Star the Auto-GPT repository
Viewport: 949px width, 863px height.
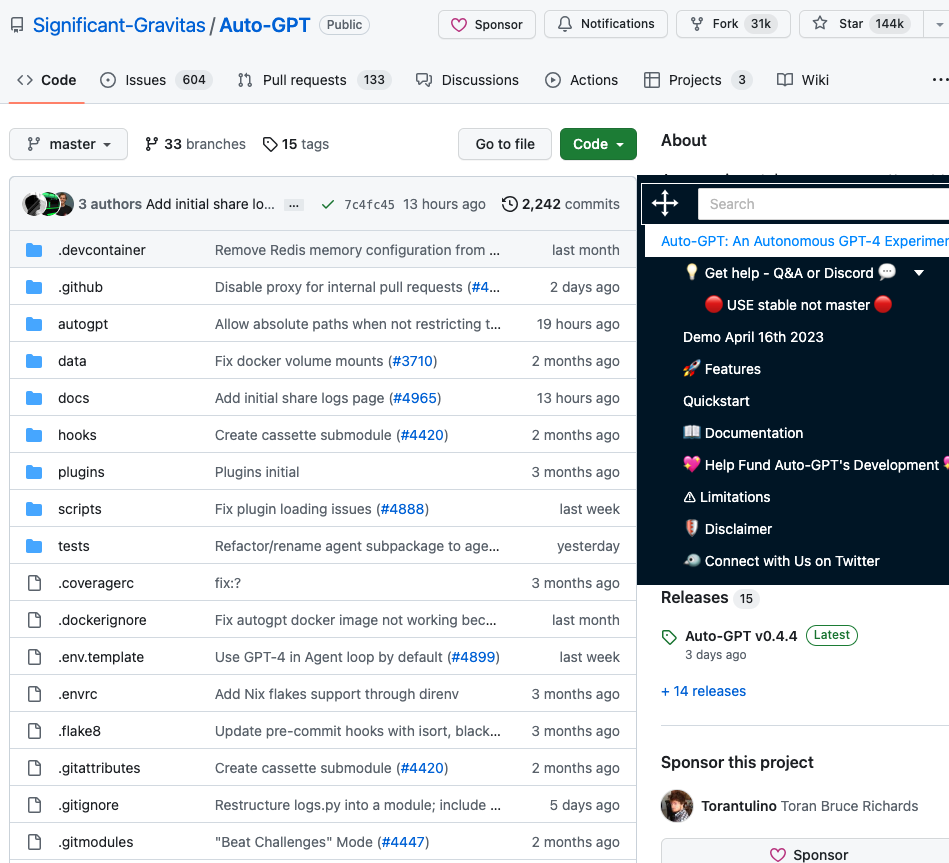pos(861,24)
